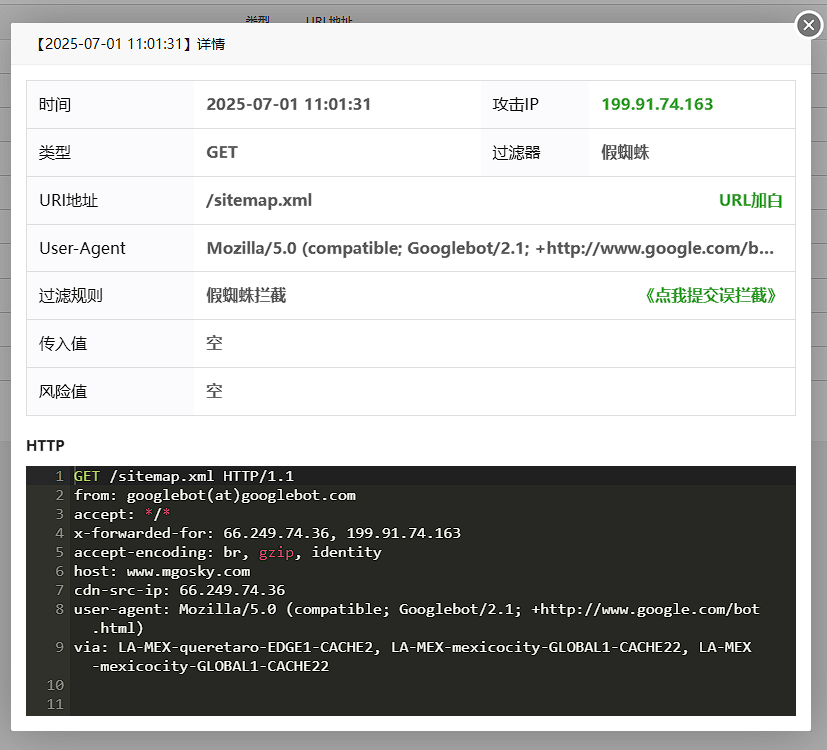Click the HTTP section heading
The width and height of the screenshot is (827, 750).
(x=45, y=446)
